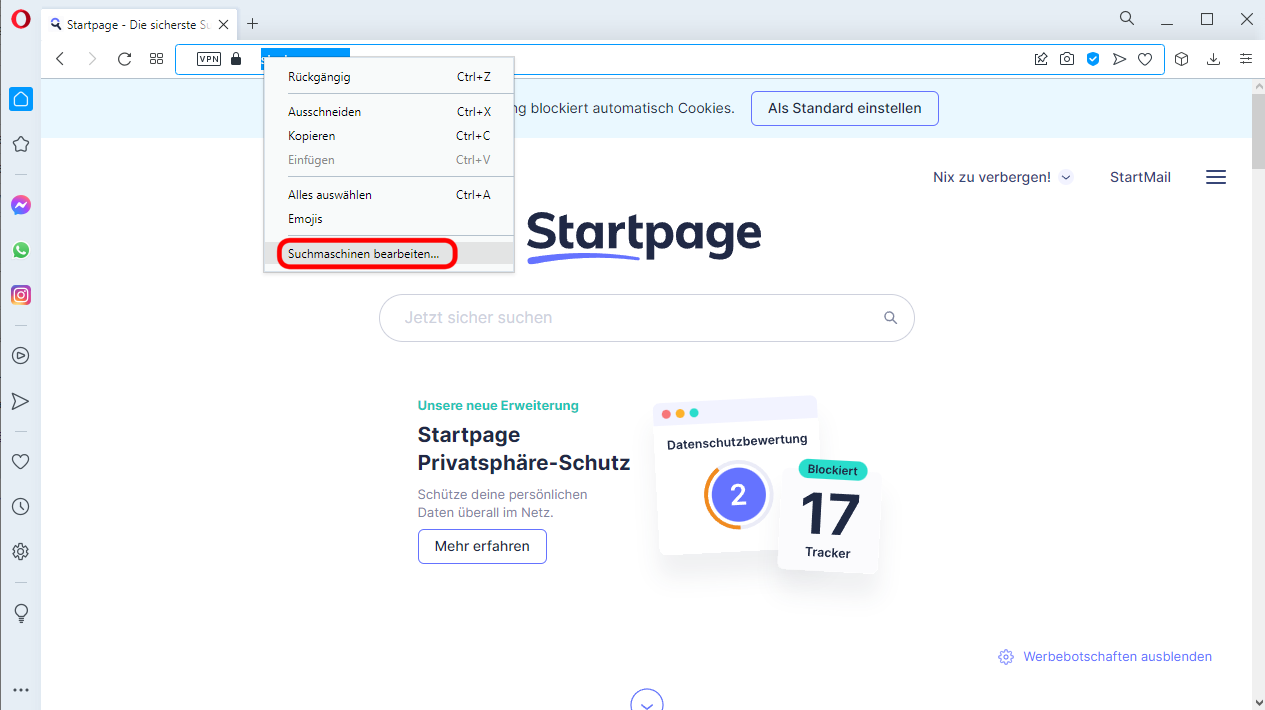Screen dimensions: 1265x710
Task: Toggle the VPN badge in address bar
Action: coord(209,59)
